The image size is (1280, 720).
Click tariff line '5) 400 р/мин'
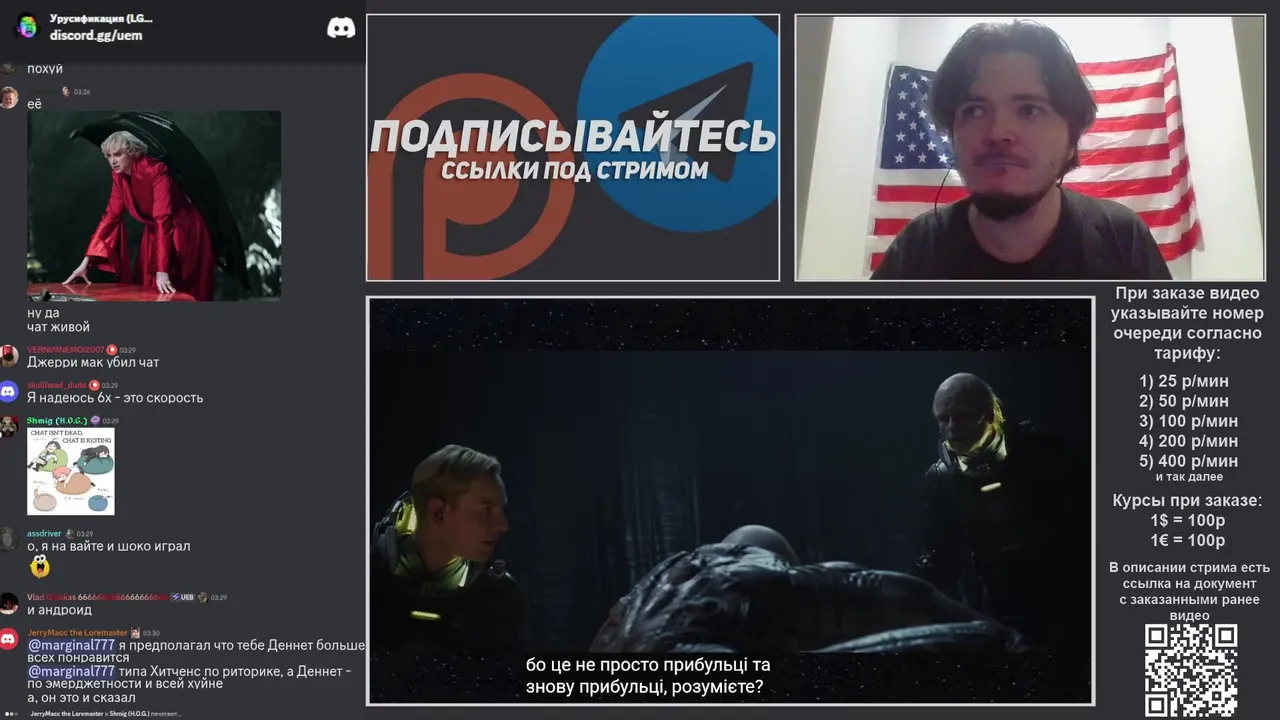pyautogui.click(x=1188, y=461)
